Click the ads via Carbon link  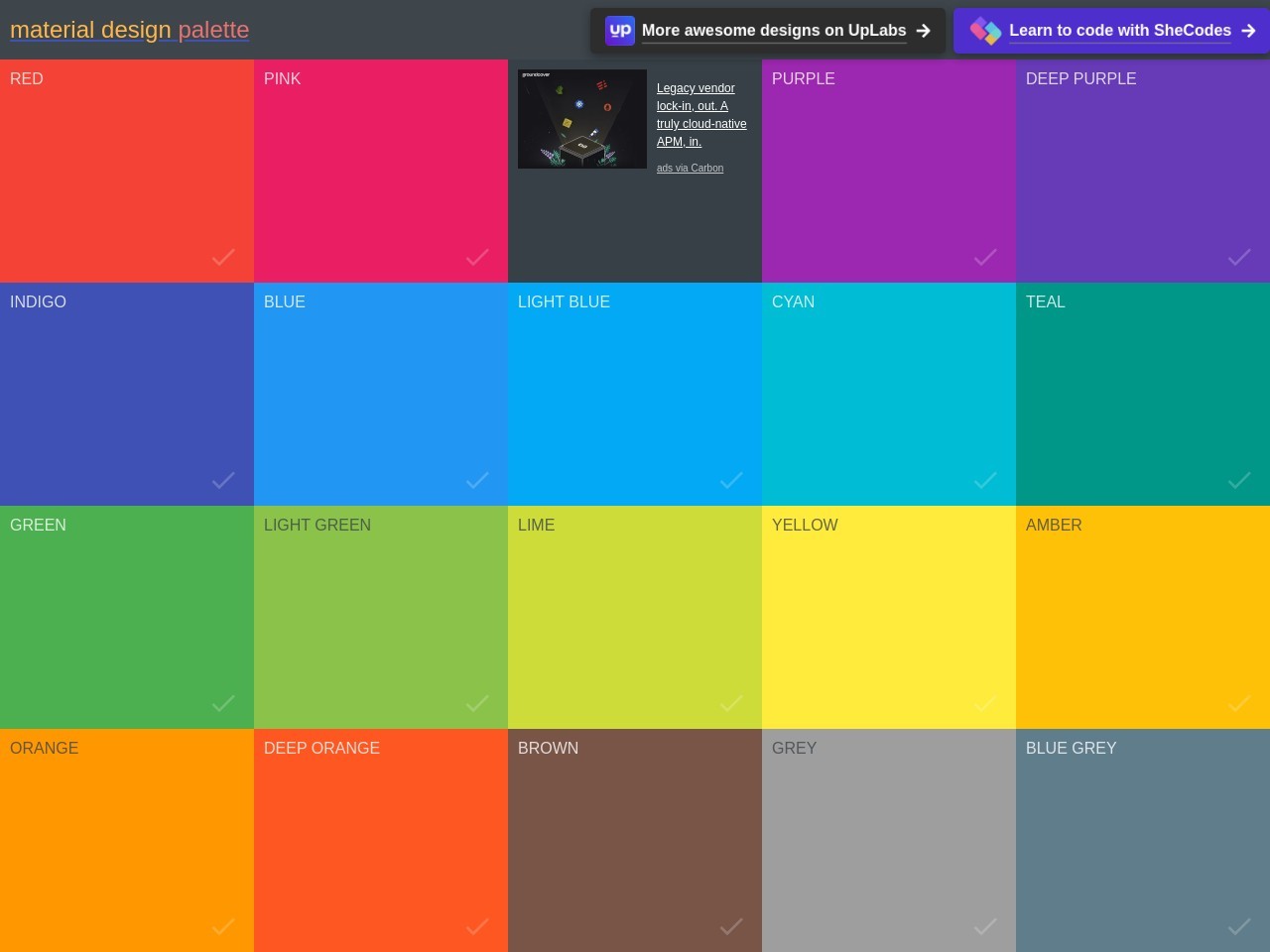[x=690, y=169]
